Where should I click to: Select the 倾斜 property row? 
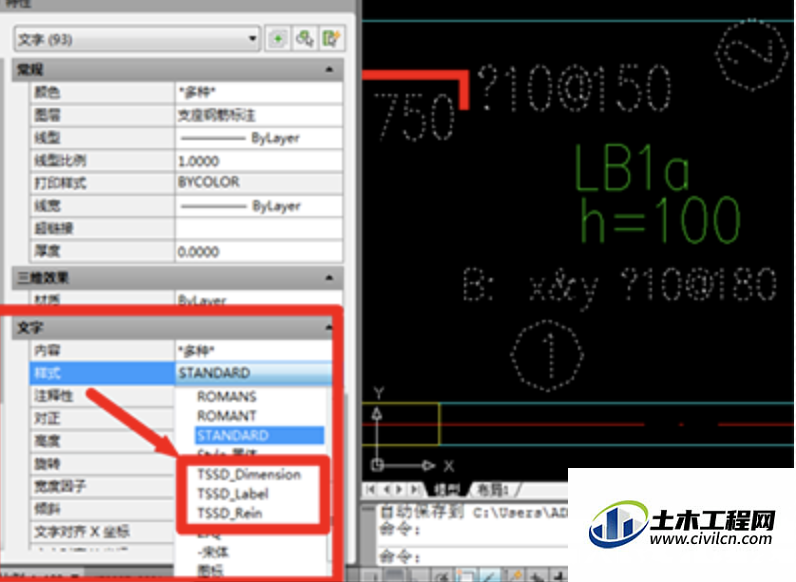coord(102,508)
